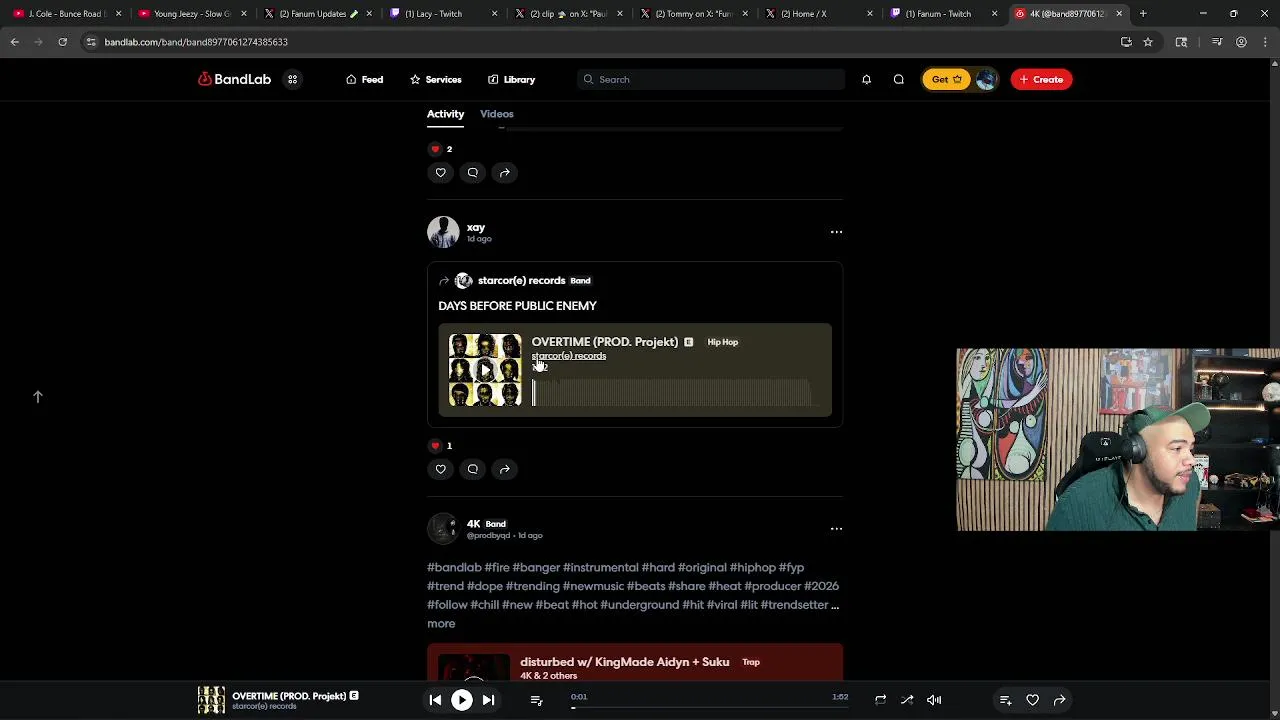This screenshot has height=720, width=1280.
Task: Open the play queue icon
Action: coord(536,700)
